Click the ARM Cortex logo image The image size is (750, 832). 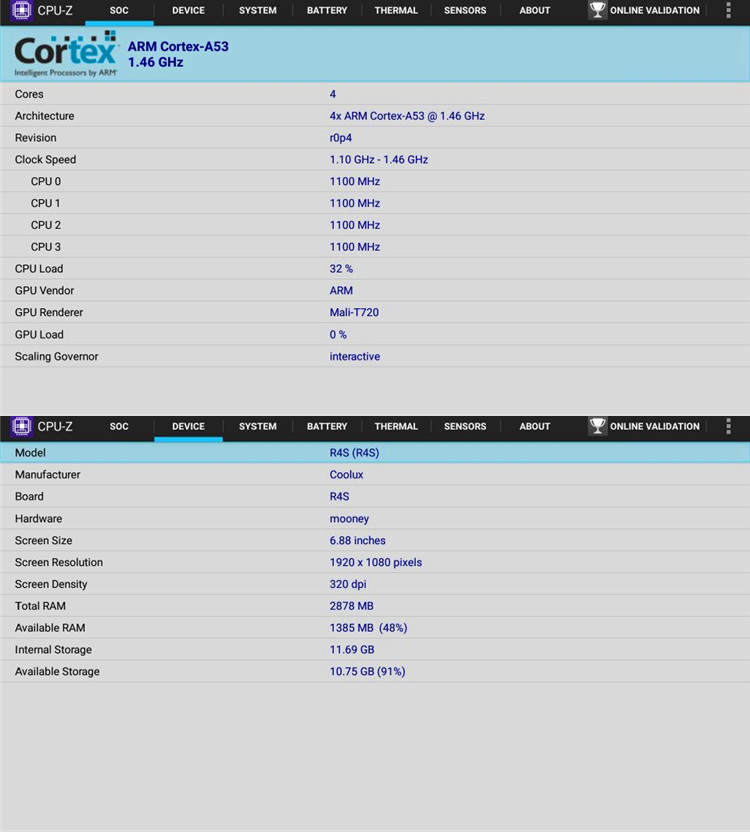[66, 54]
